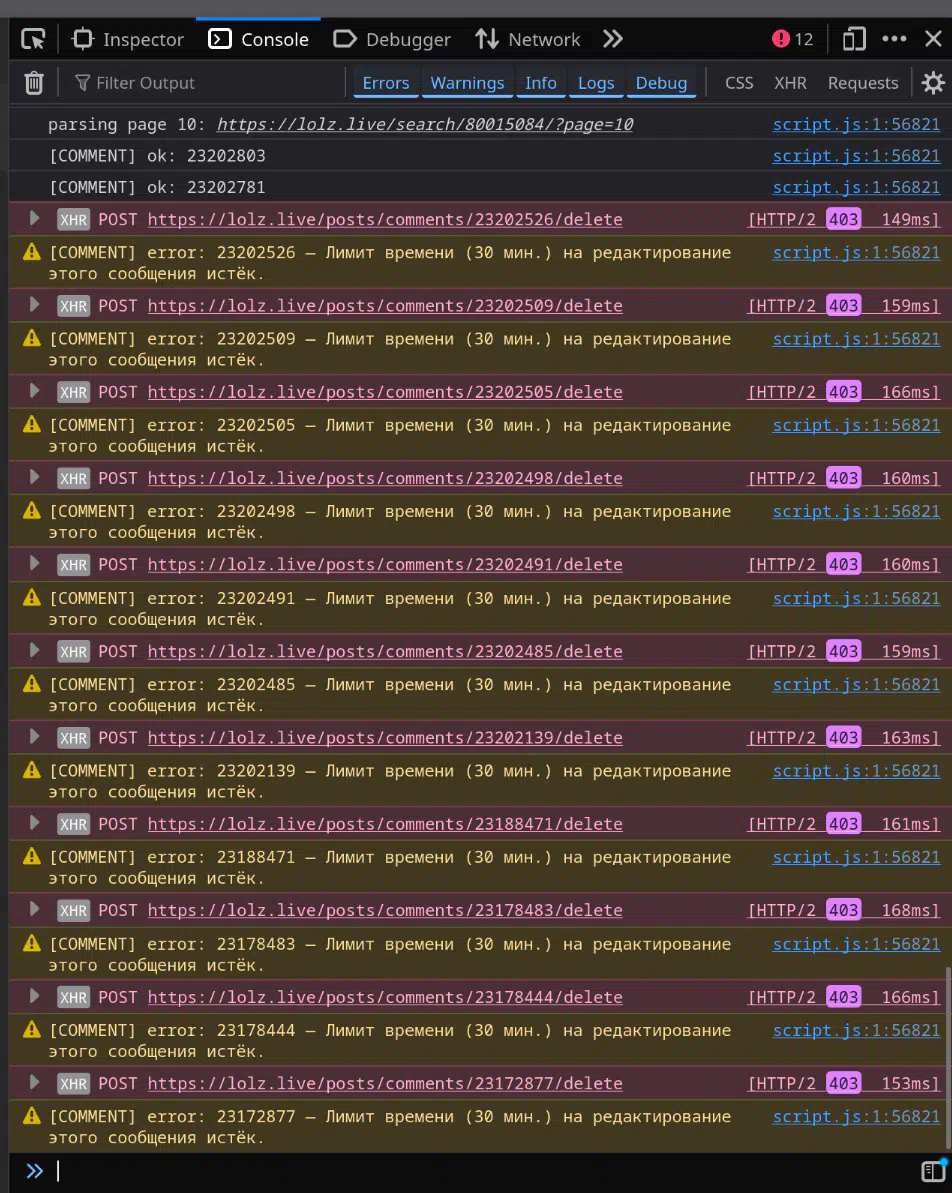Show more tools via double chevron

coord(613,39)
